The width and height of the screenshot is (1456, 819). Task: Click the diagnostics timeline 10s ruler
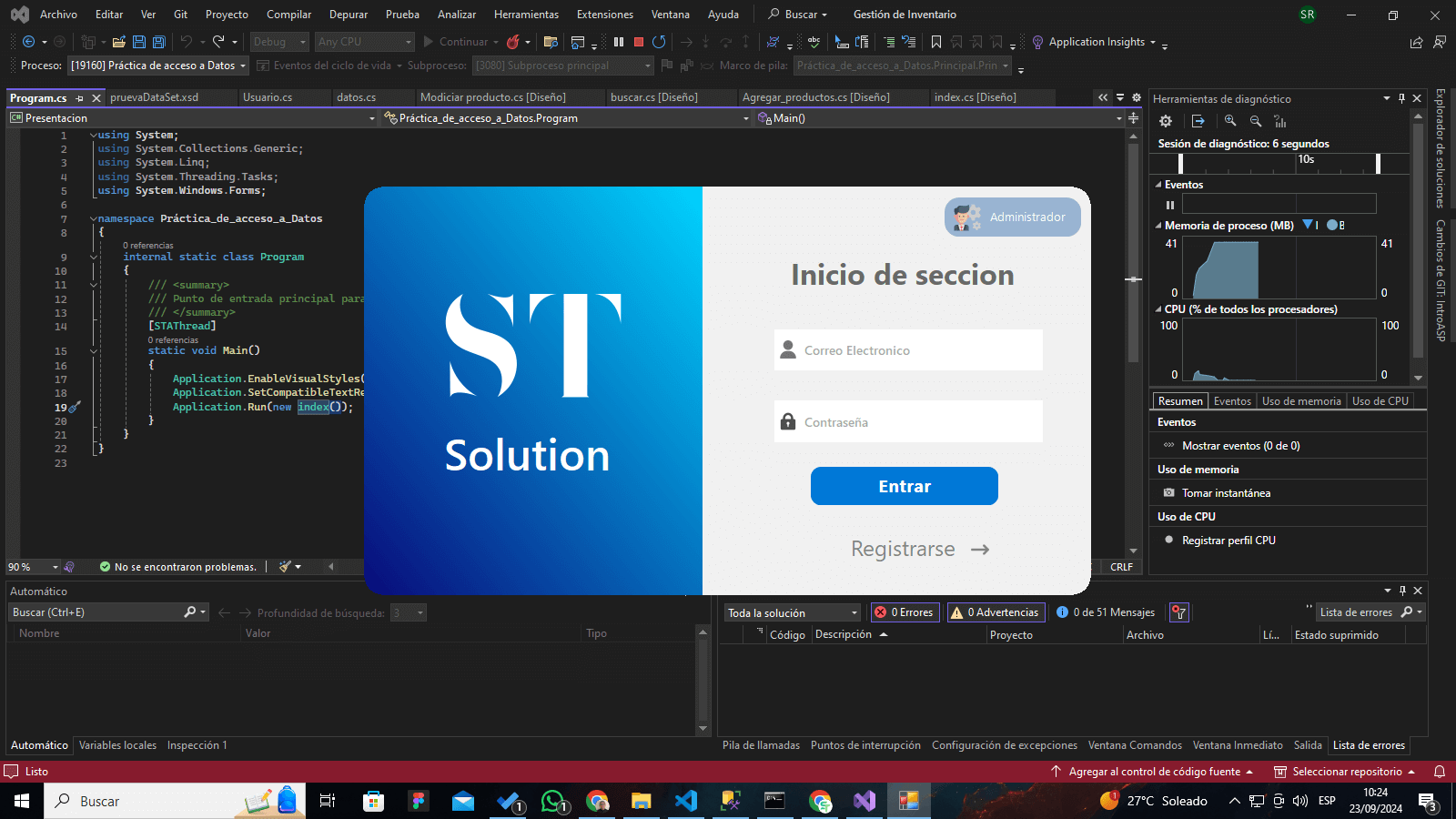(x=1279, y=163)
